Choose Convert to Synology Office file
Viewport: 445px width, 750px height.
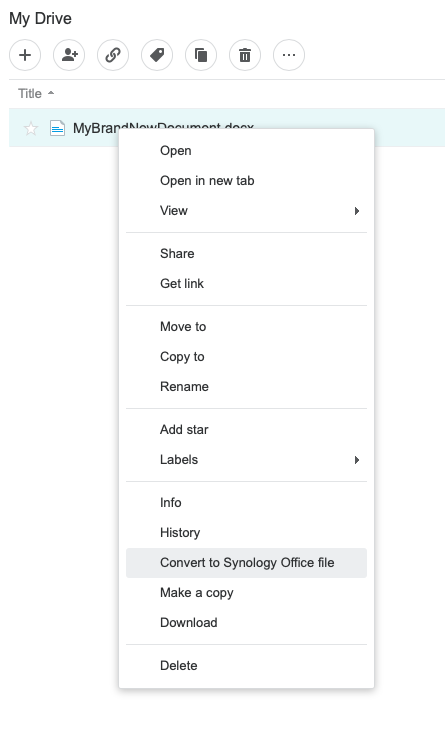246,563
